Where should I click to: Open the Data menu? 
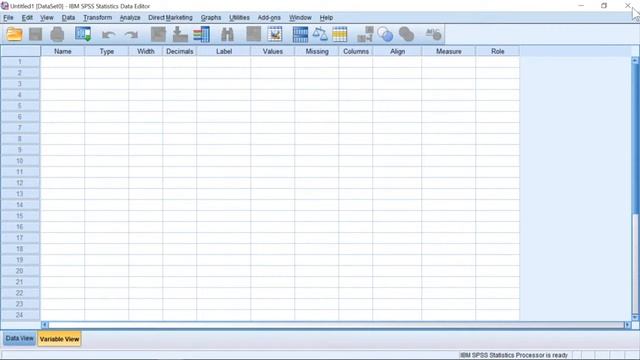69,18
